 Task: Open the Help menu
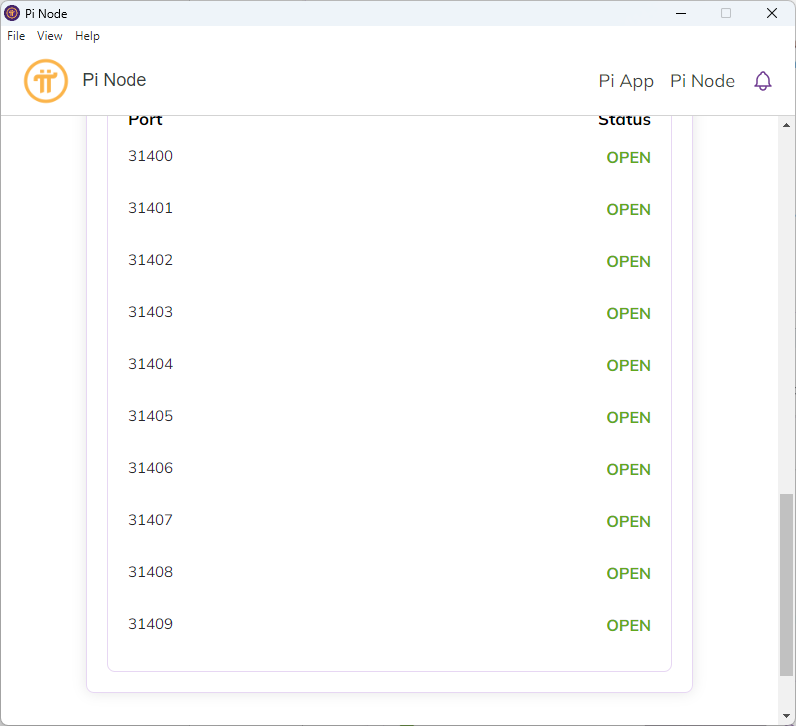[x=87, y=36]
